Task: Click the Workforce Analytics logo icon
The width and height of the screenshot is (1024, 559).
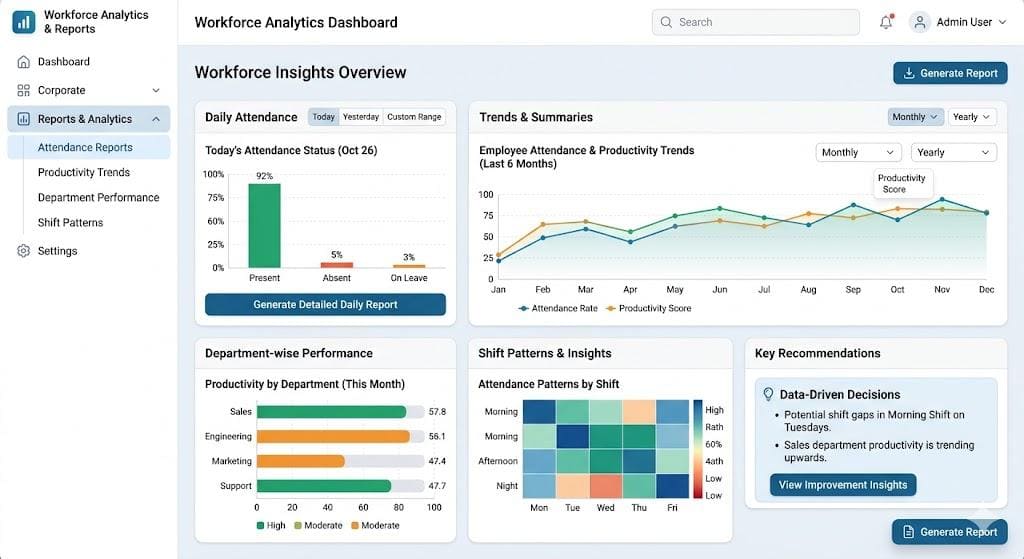Action: [24, 22]
